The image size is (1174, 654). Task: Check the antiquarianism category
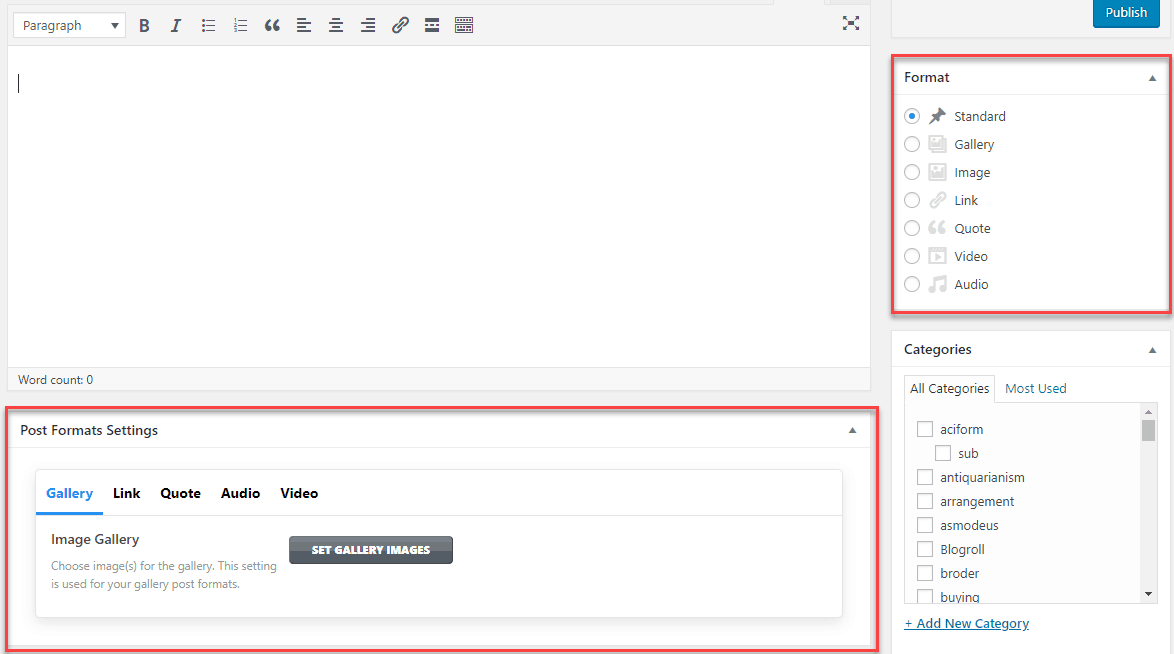pos(925,478)
